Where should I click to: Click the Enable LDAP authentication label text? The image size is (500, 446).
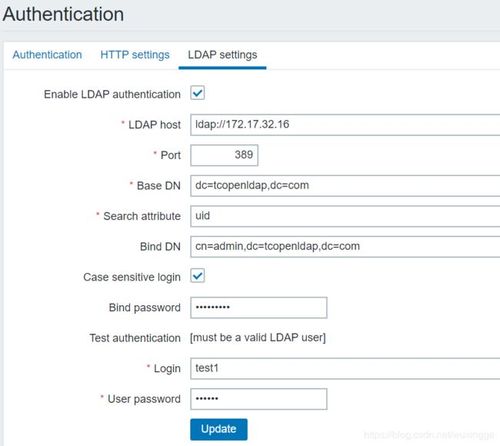click(x=112, y=94)
